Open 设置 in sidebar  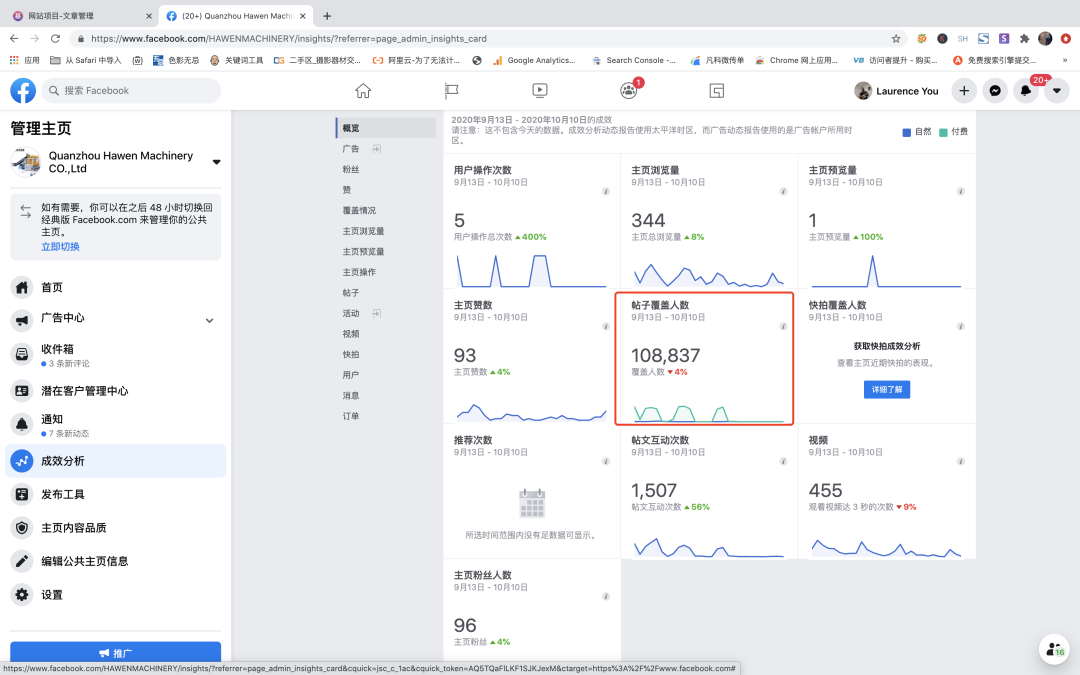pos(116,594)
